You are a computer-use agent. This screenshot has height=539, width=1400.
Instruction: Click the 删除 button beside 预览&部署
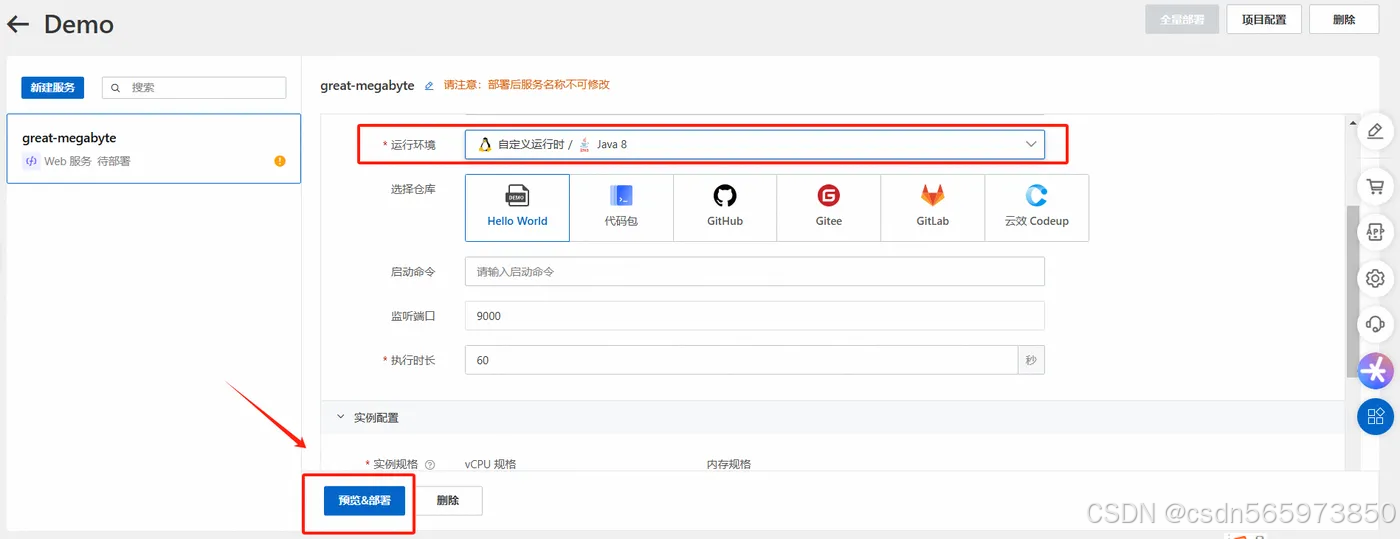click(x=448, y=500)
